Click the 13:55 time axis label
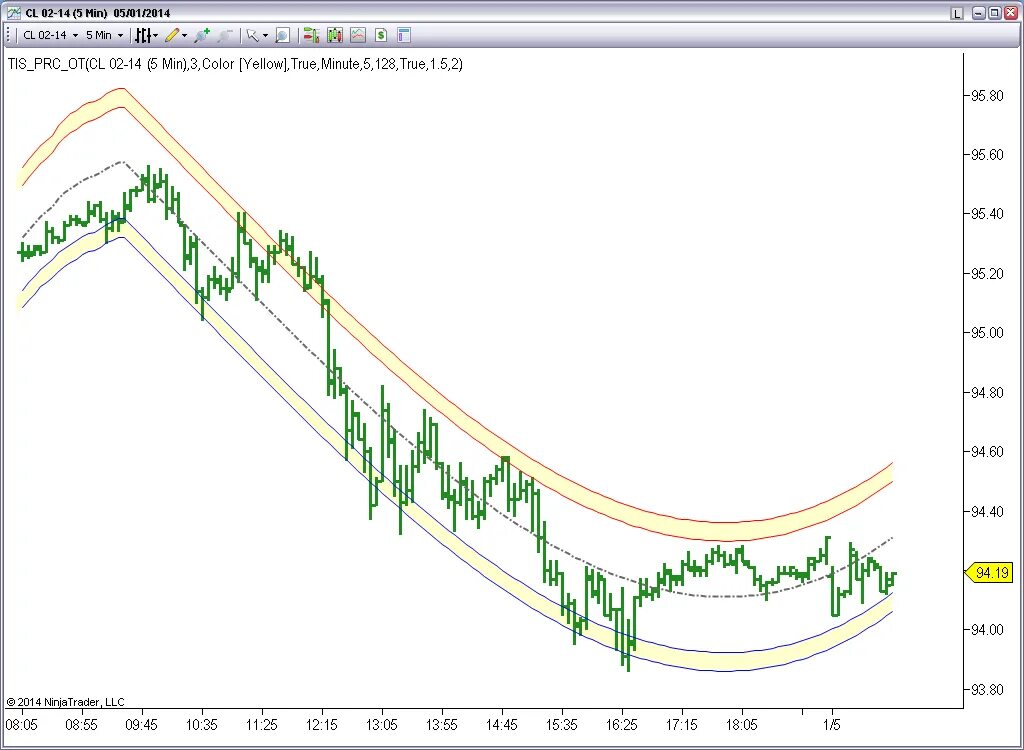Image resolution: width=1024 pixels, height=750 pixels. [x=442, y=725]
